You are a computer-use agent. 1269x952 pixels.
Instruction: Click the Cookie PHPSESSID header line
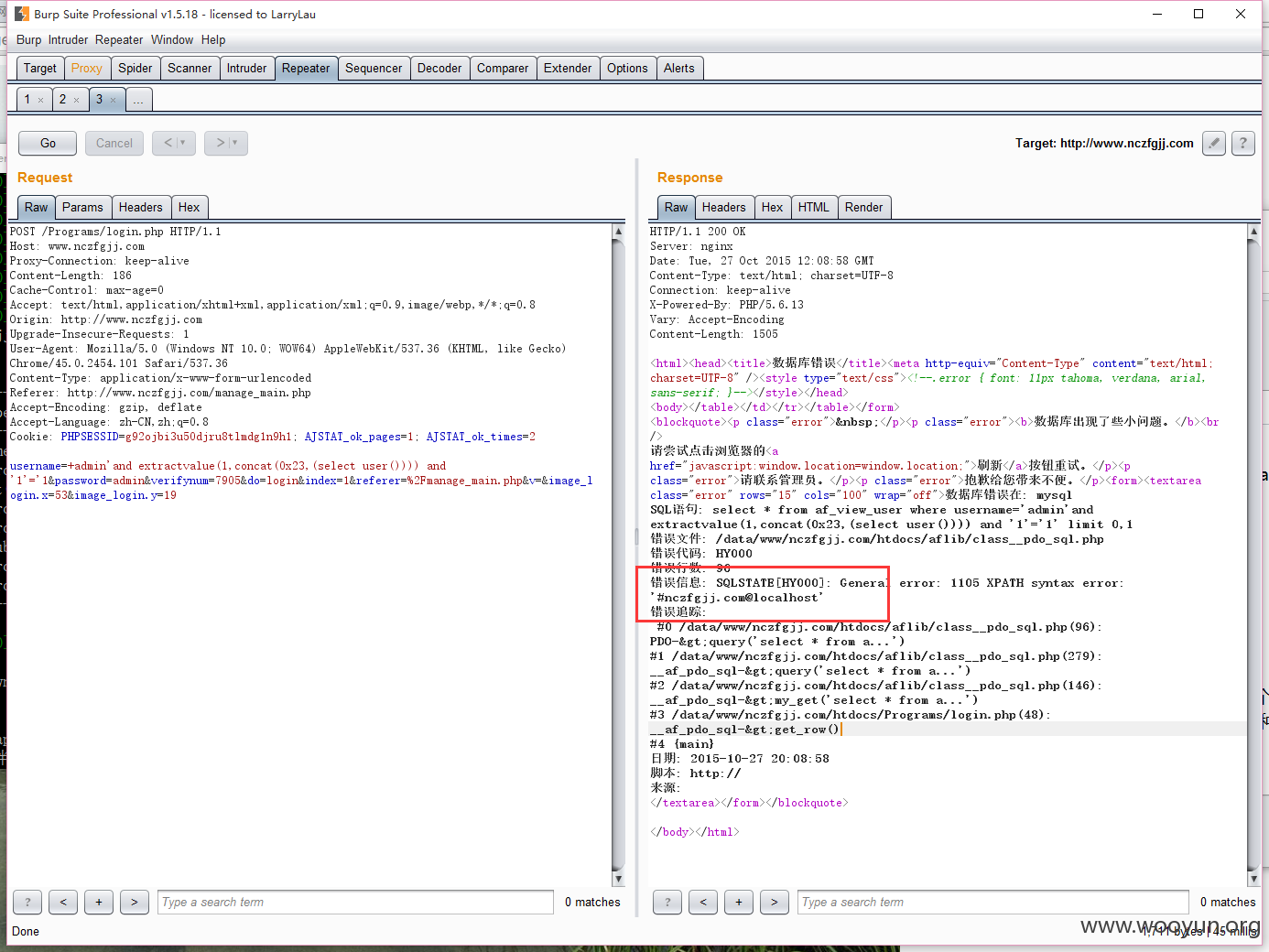pos(273,437)
